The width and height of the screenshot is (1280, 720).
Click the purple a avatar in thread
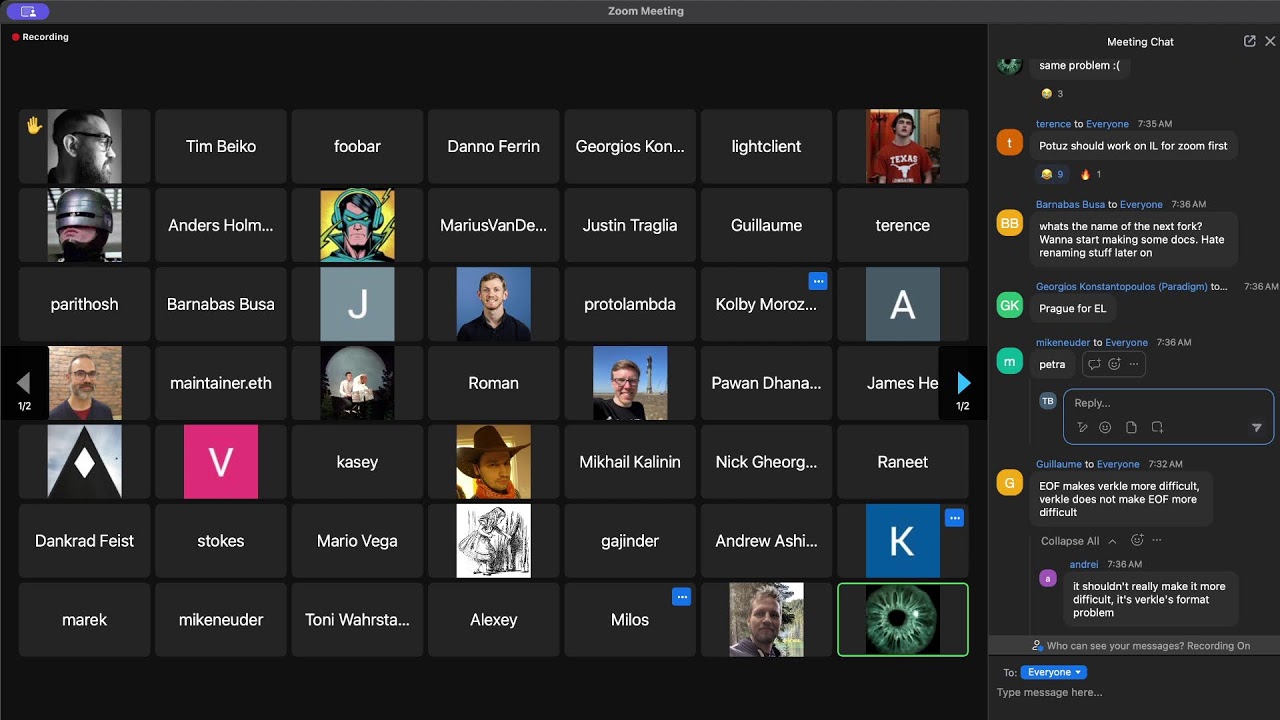1048,578
